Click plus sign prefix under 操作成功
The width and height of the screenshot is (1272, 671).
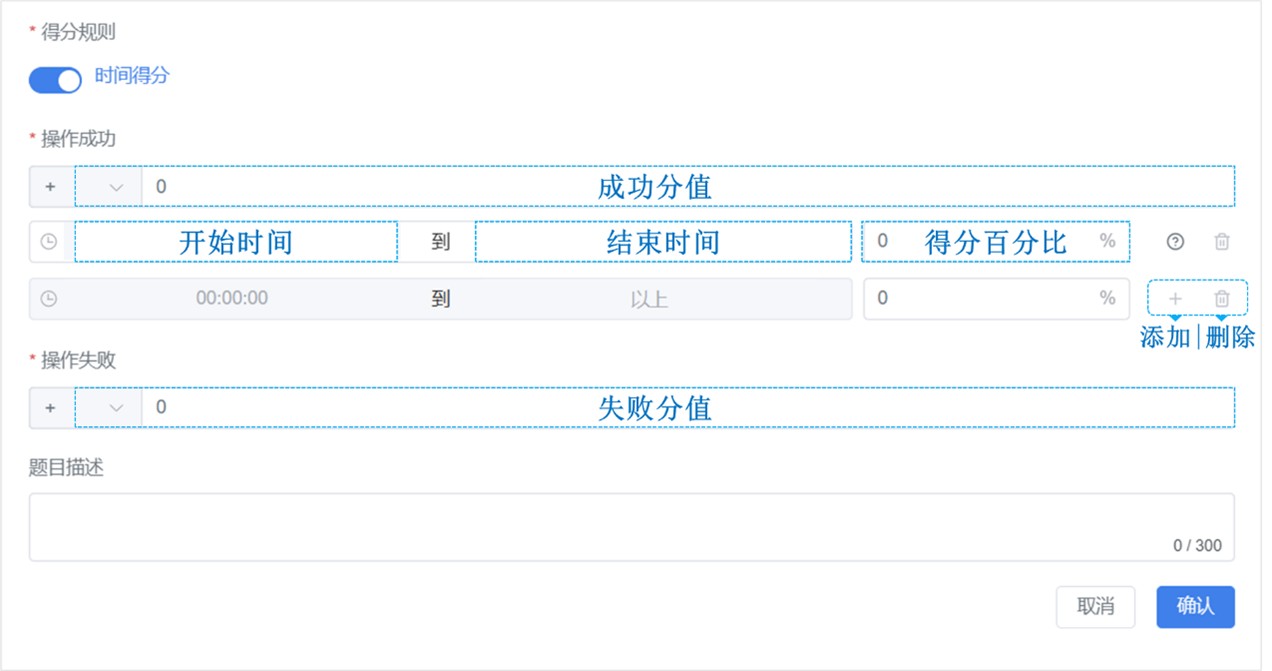click(x=50, y=187)
